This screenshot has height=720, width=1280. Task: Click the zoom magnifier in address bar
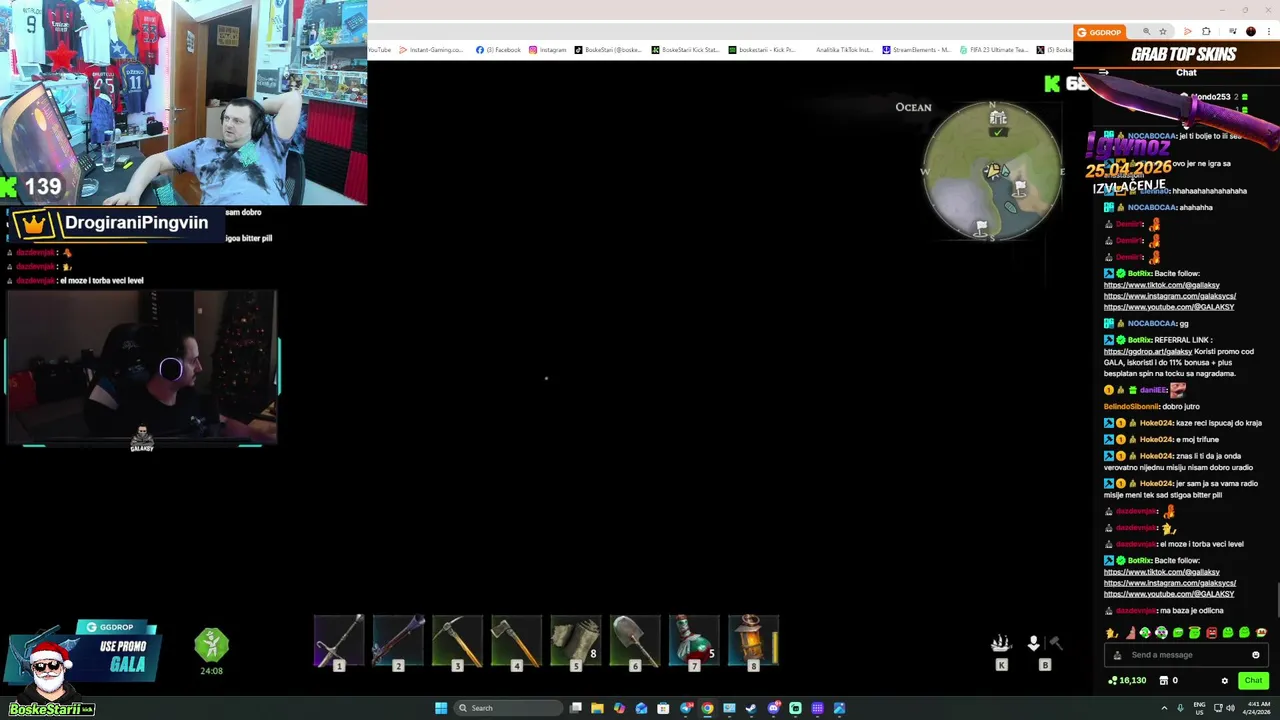click(x=1146, y=32)
